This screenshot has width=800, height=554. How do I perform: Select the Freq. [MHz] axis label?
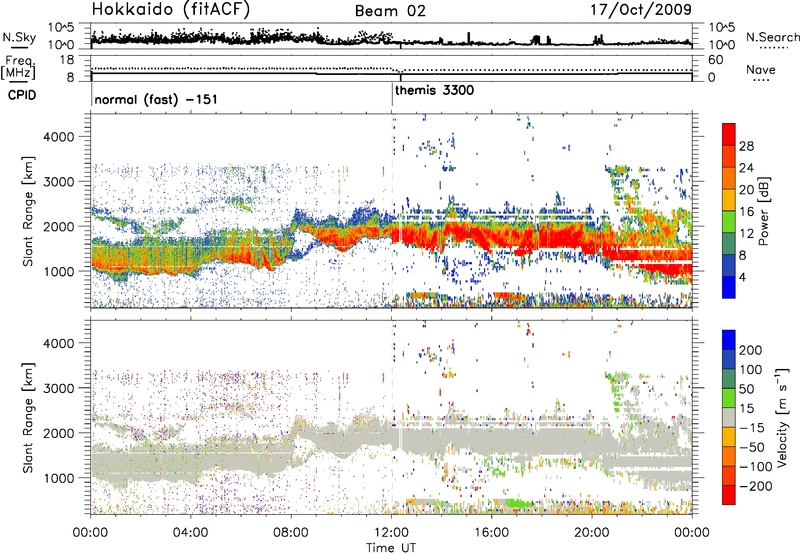tap(18, 68)
